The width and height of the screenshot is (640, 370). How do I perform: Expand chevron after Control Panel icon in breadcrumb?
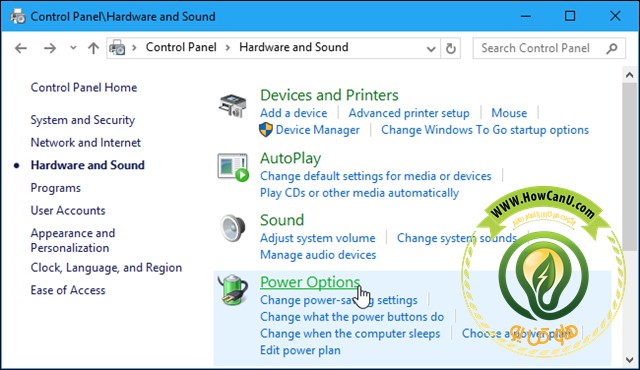click(x=134, y=48)
